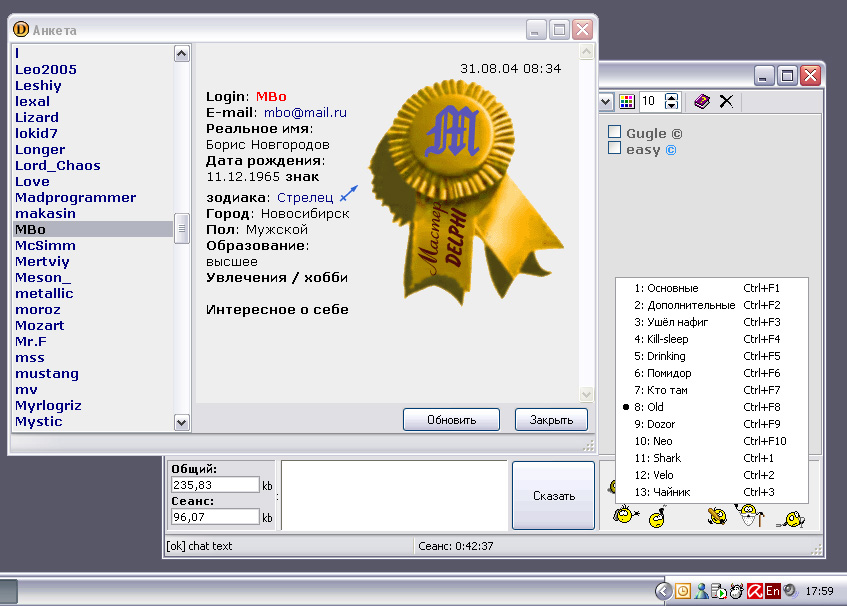
Task: Open the mbo@mail.ru email link
Action: point(305,112)
